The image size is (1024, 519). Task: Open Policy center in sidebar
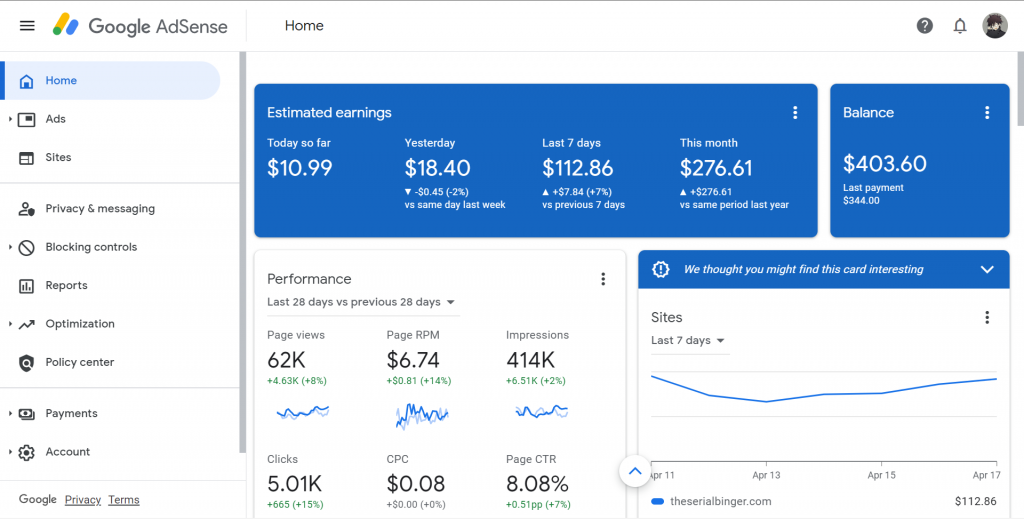(x=79, y=363)
